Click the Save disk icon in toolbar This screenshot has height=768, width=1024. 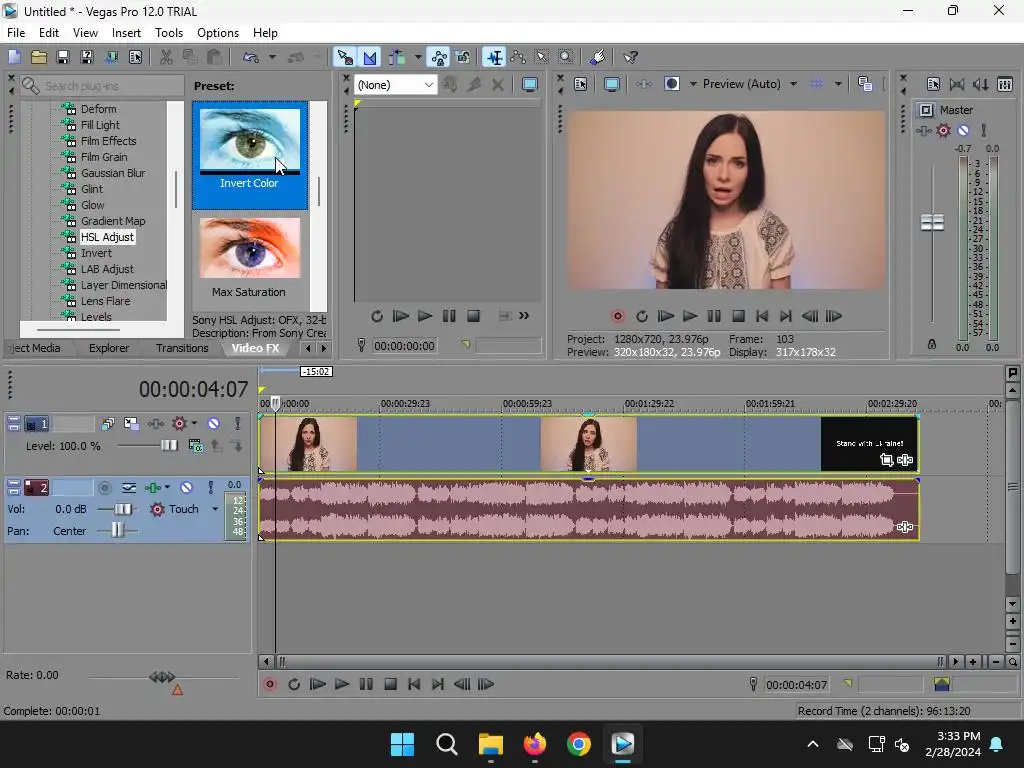coord(63,57)
